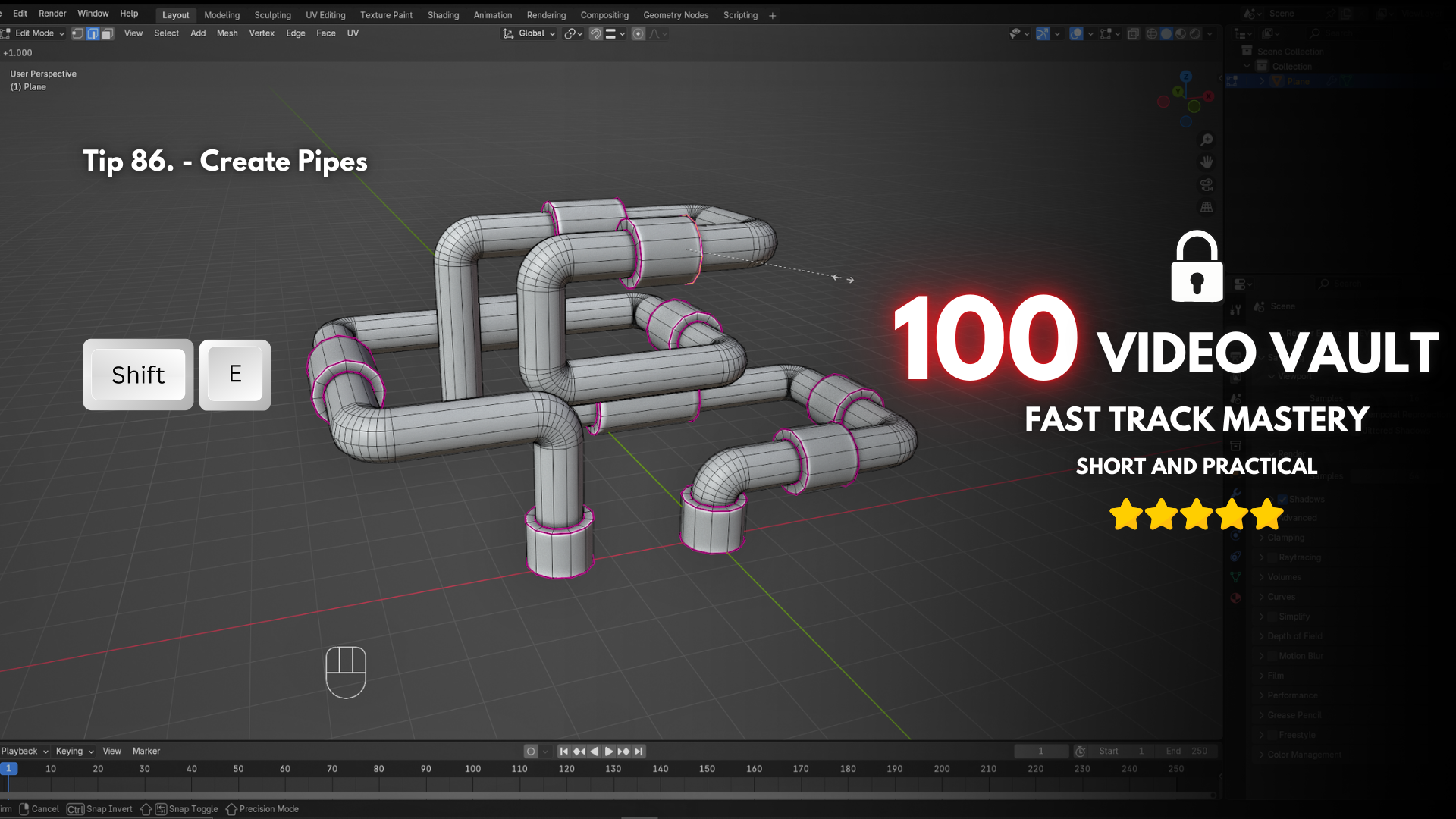Toggle snapping magnet icon
Screen dimensions: 1456x819
click(x=596, y=33)
